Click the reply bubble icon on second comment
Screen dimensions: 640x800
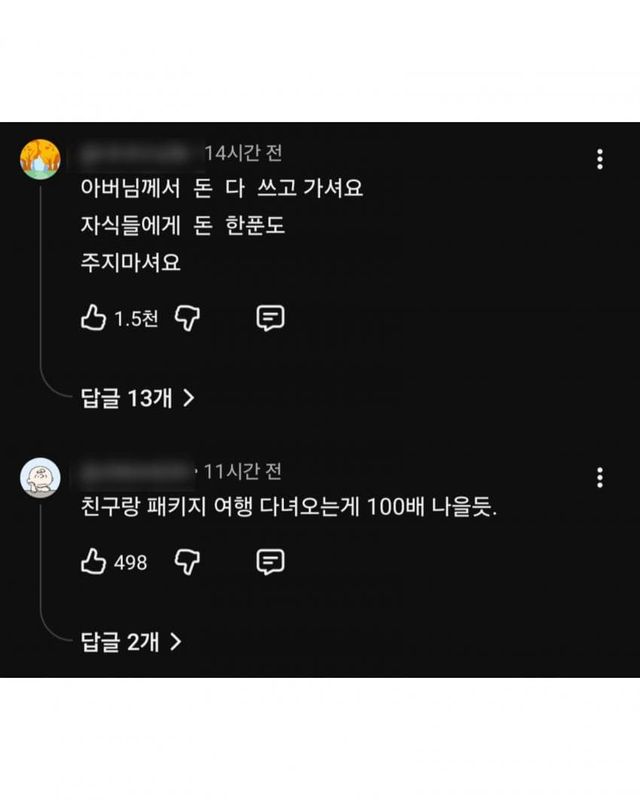click(268, 563)
